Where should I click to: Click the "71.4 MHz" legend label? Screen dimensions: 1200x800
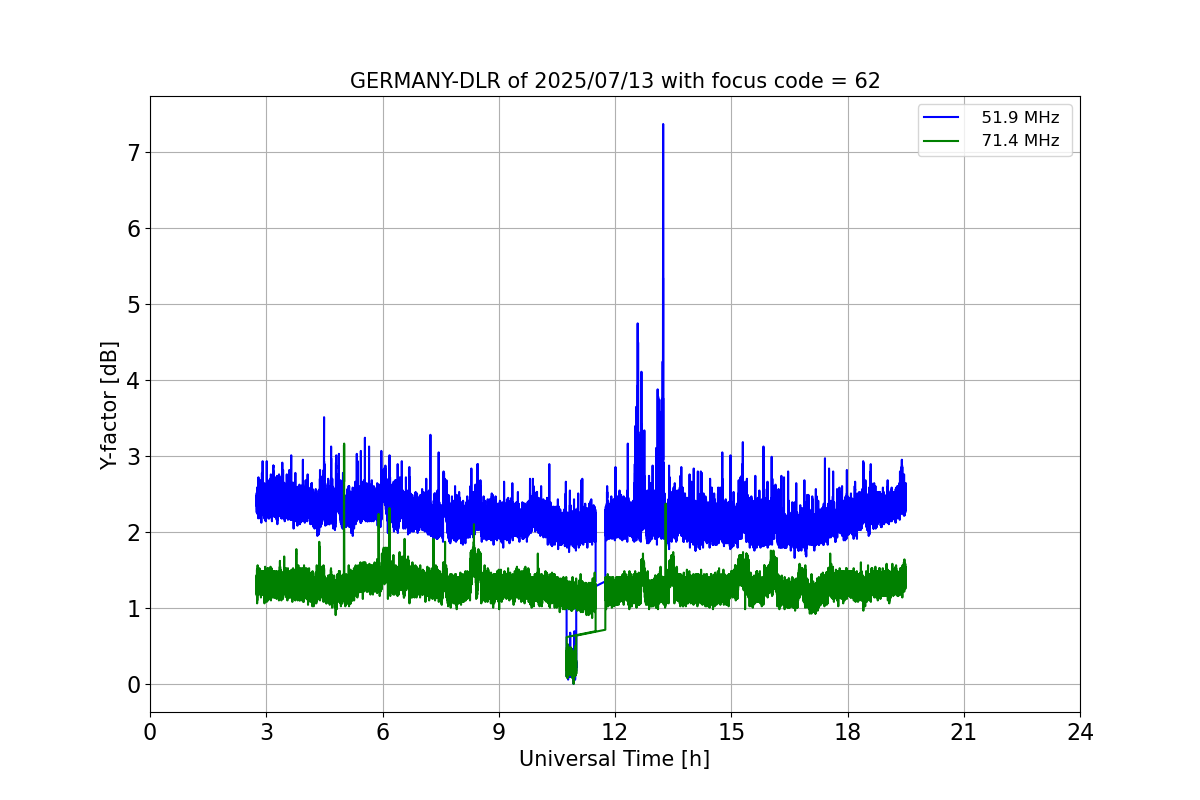tap(1020, 141)
